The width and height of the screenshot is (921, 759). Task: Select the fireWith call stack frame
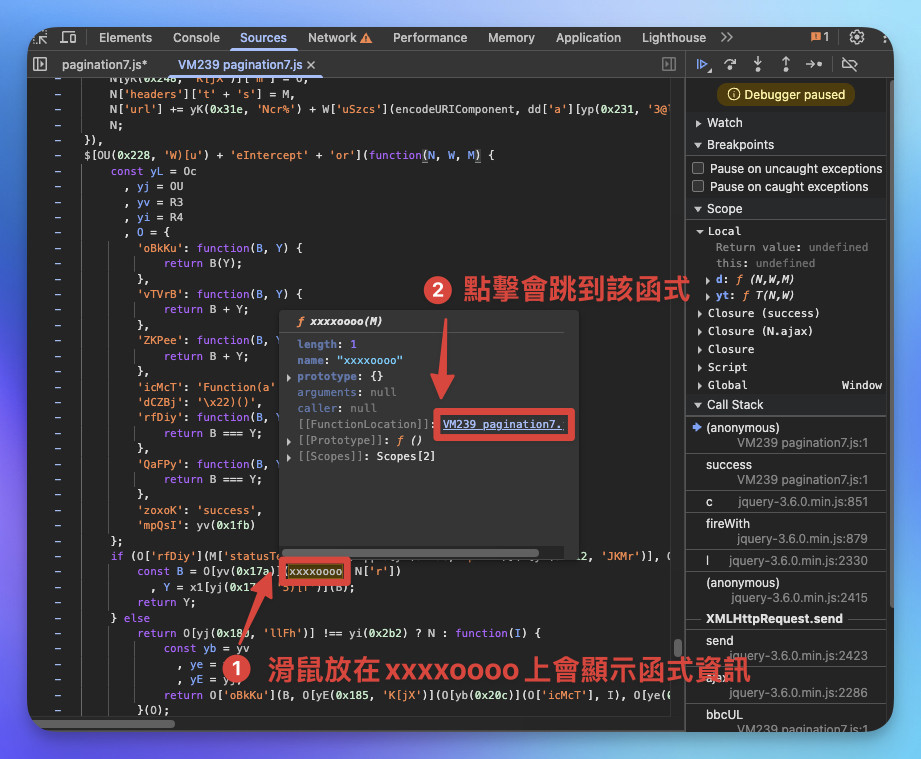point(786,531)
